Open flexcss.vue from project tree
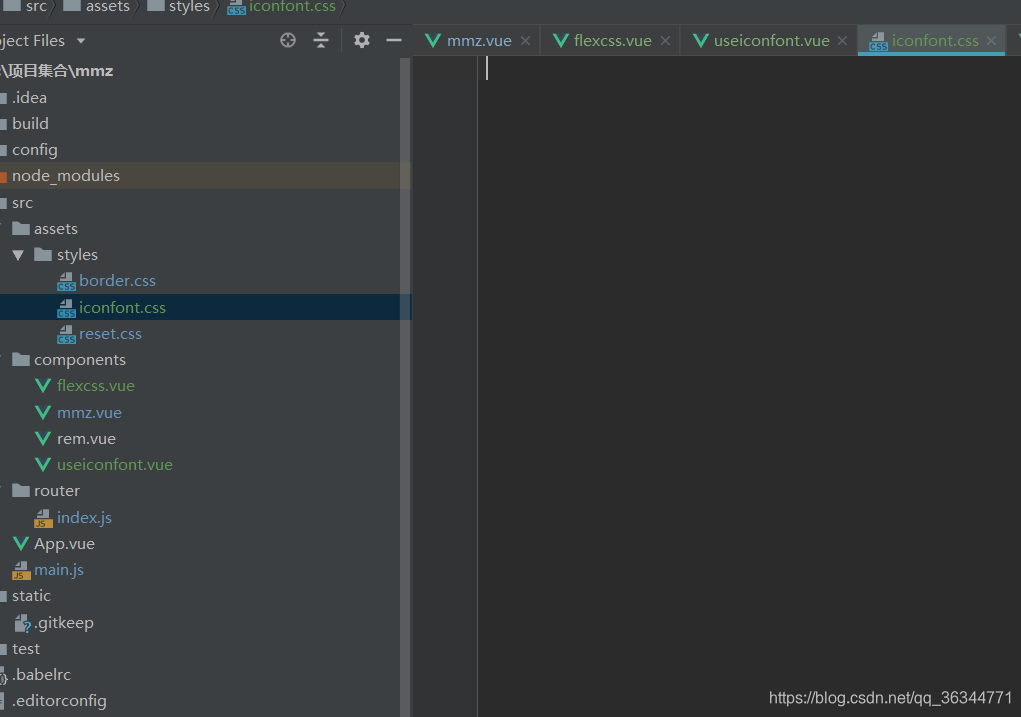Screen dimensions: 1021x717 point(96,386)
